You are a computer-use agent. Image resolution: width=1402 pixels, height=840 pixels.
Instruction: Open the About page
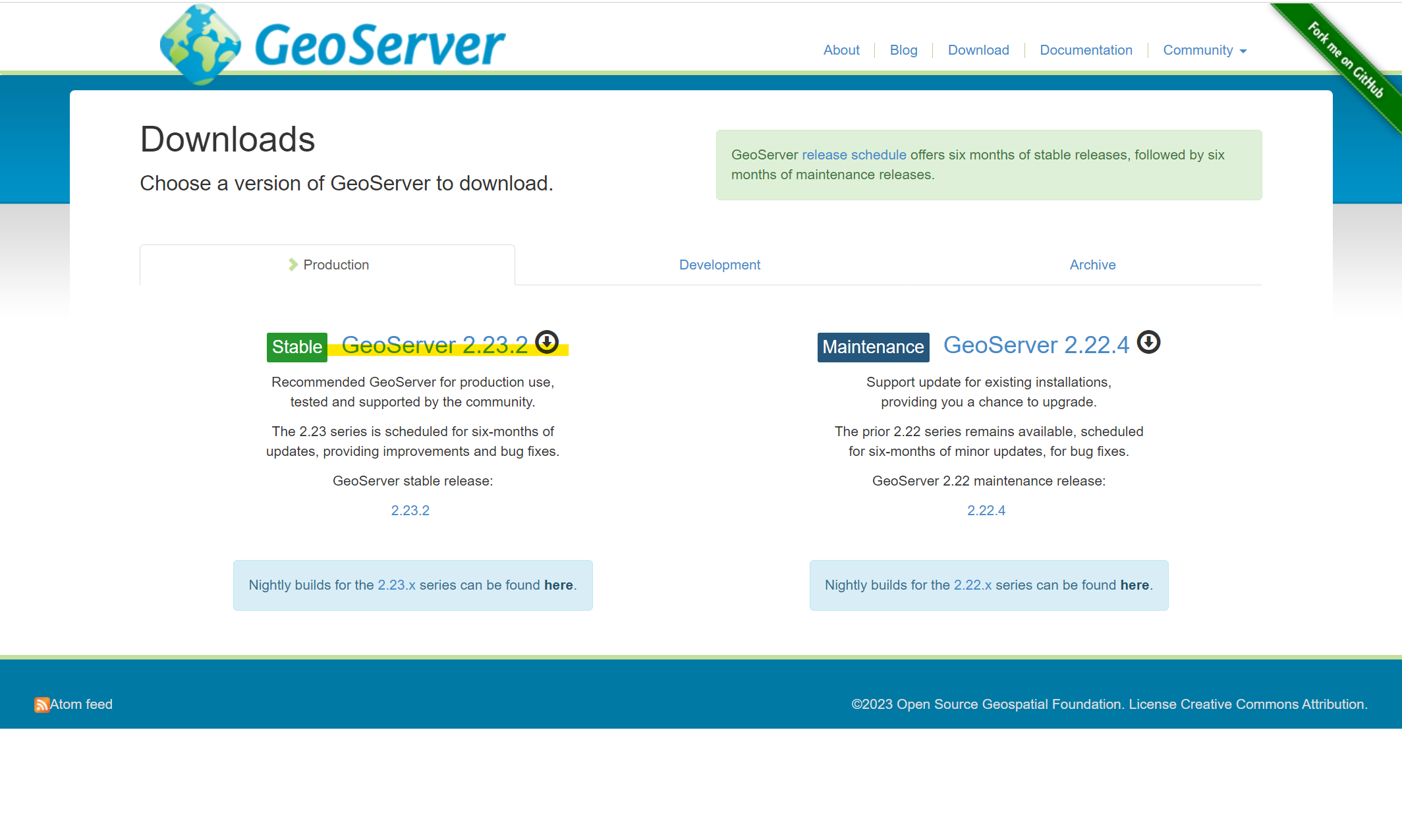(x=841, y=50)
